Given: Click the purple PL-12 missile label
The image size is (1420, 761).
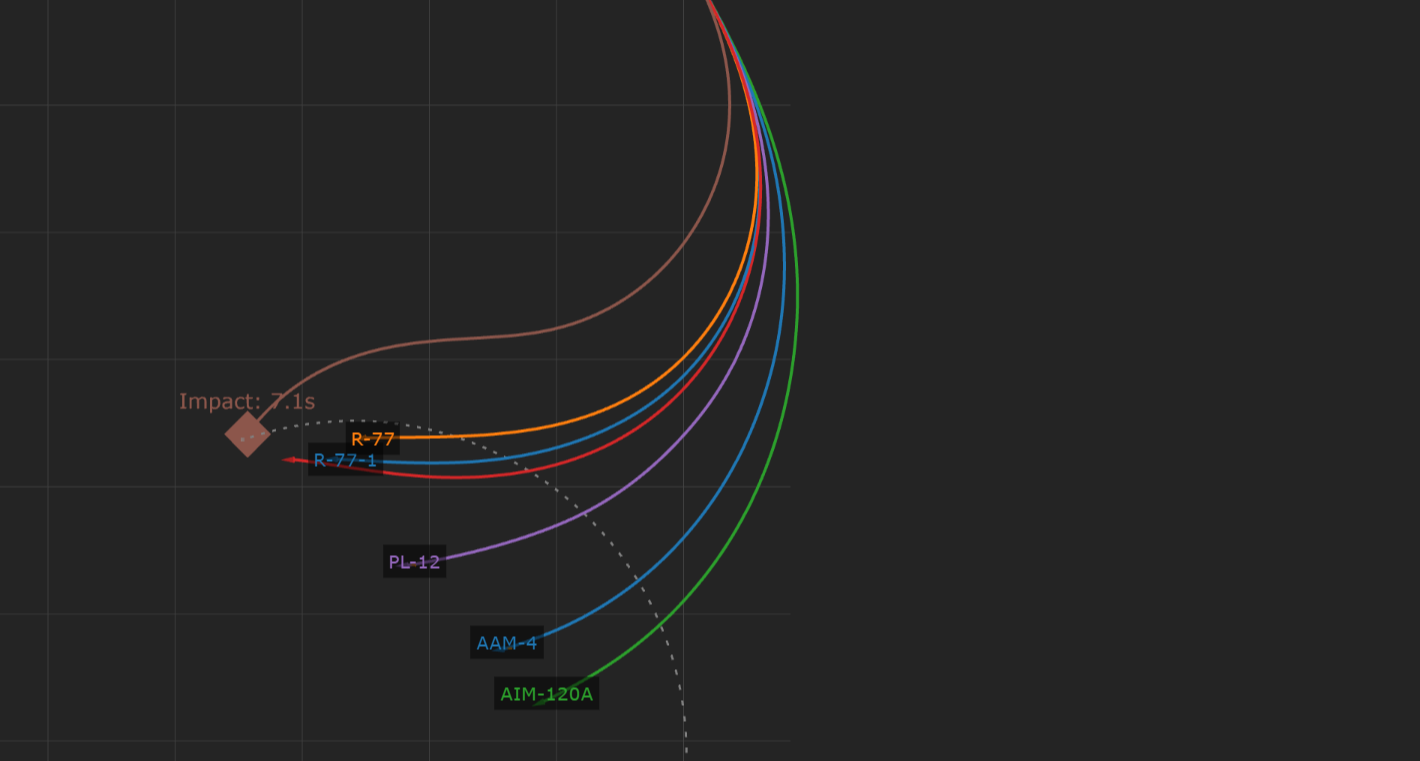Looking at the screenshot, I should pyautogui.click(x=414, y=562).
